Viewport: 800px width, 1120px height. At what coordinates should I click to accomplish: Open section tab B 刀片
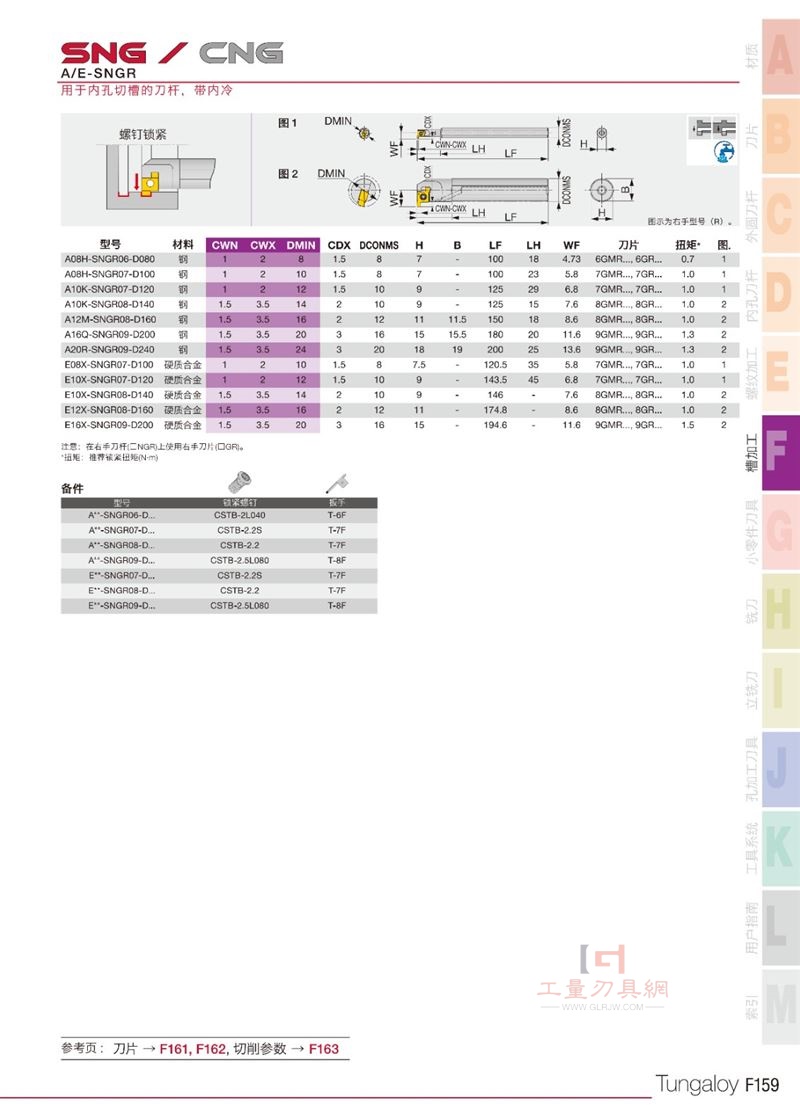coord(779,136)
